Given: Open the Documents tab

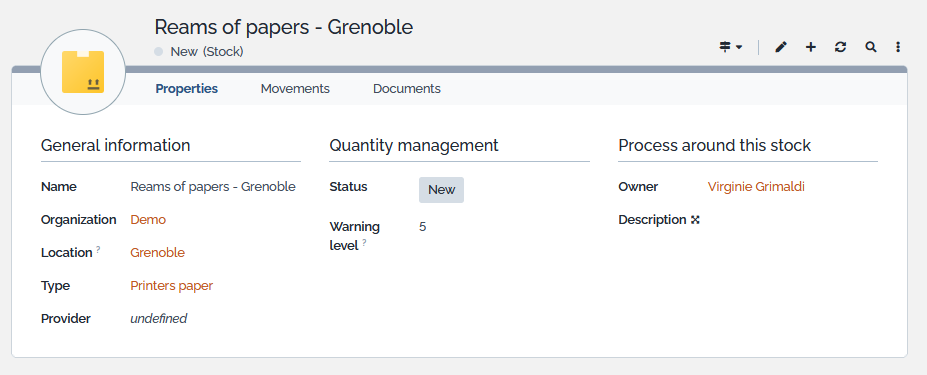Looking at the screenshot, I should point(407,89).
